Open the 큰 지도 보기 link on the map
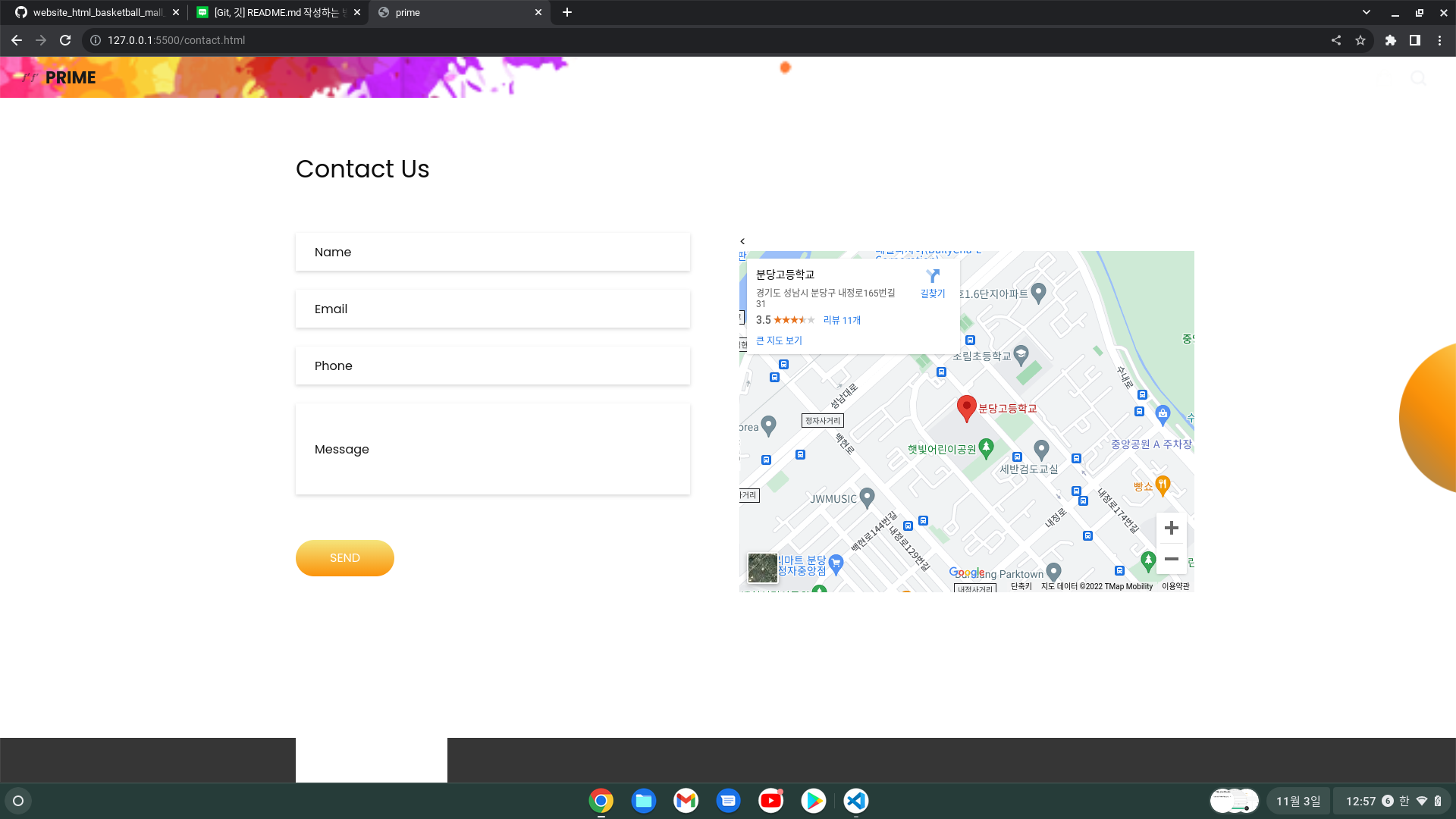 click(778, 340)
